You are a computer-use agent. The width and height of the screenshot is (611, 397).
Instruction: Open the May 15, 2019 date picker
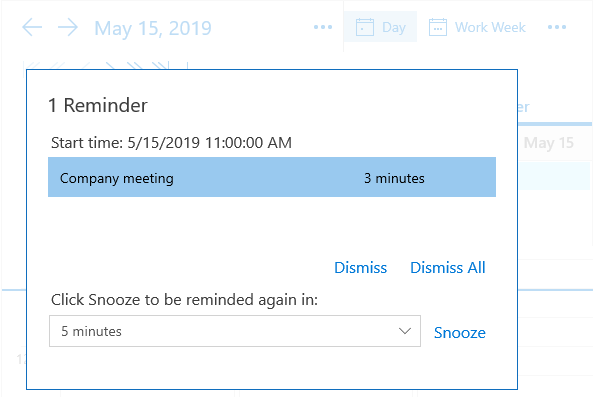click(153, 28)
